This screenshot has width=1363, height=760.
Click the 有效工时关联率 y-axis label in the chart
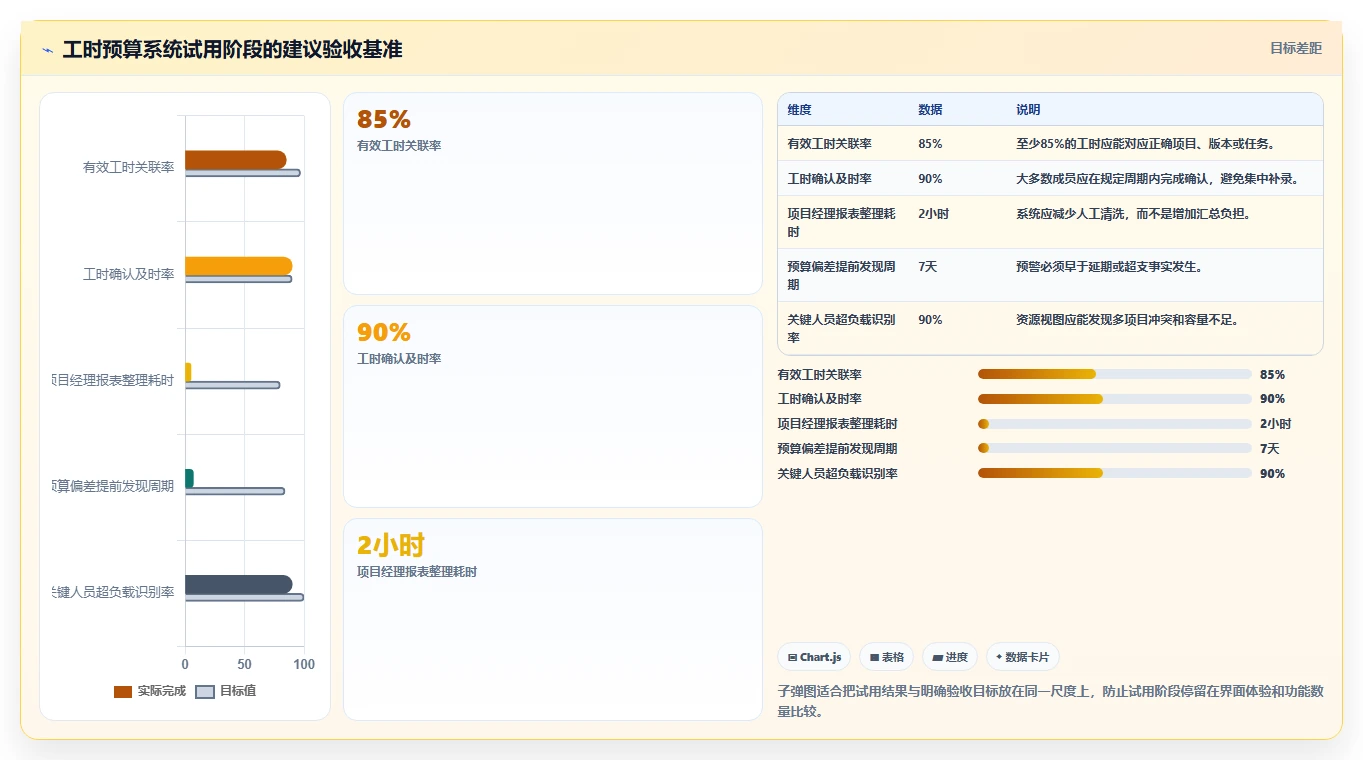pyautogui.click(x=128, y=168)
